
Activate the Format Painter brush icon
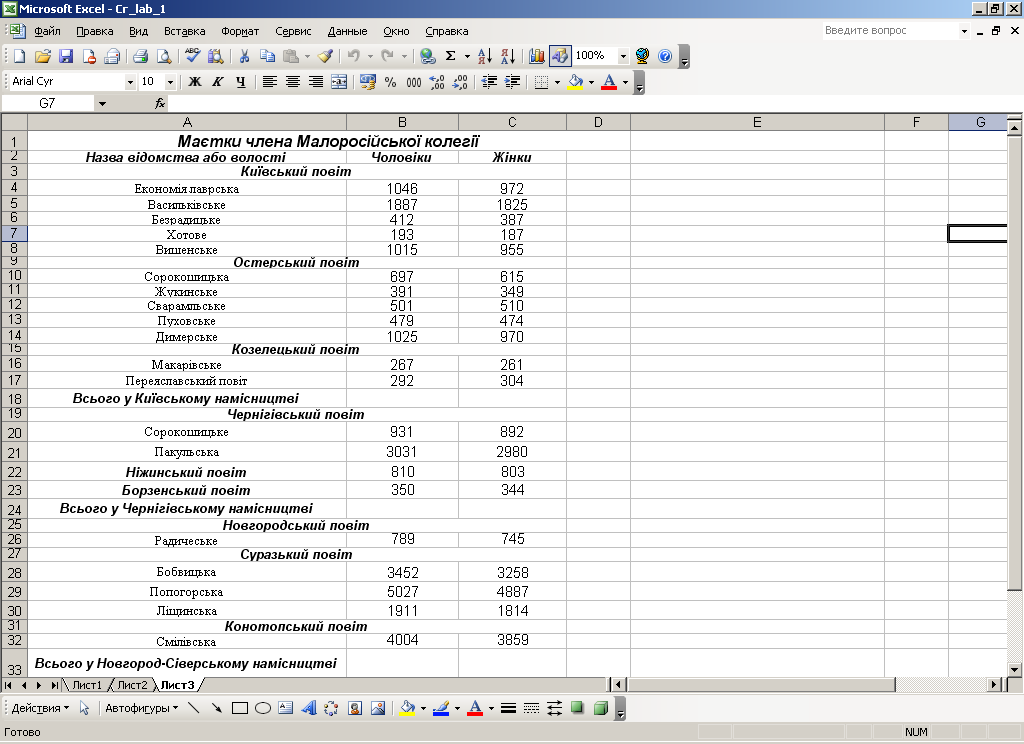click(325, 56)
